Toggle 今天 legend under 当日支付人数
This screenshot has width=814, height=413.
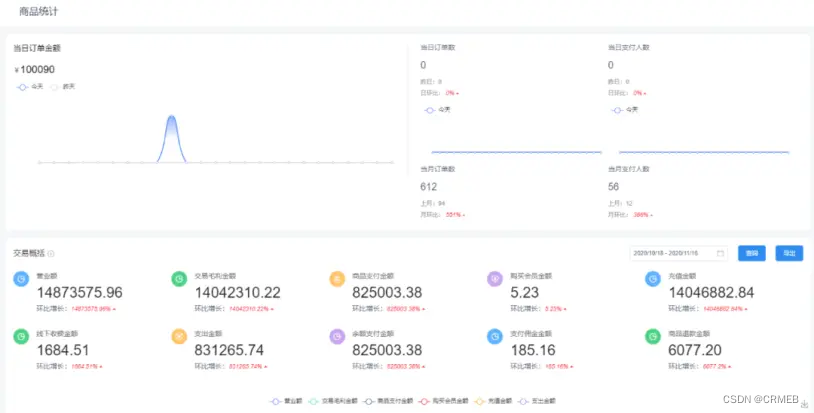625,110
